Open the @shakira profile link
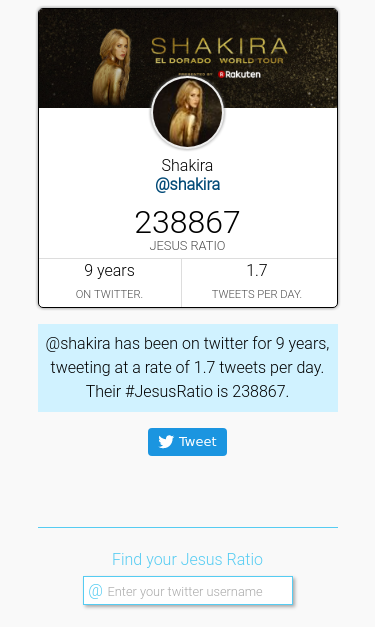 coord(188,185)
